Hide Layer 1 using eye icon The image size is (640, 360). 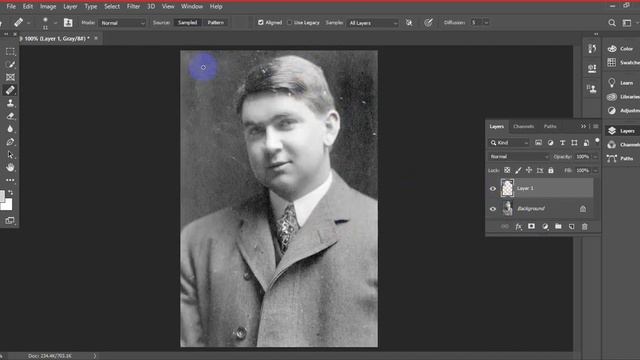pos(493,189)
